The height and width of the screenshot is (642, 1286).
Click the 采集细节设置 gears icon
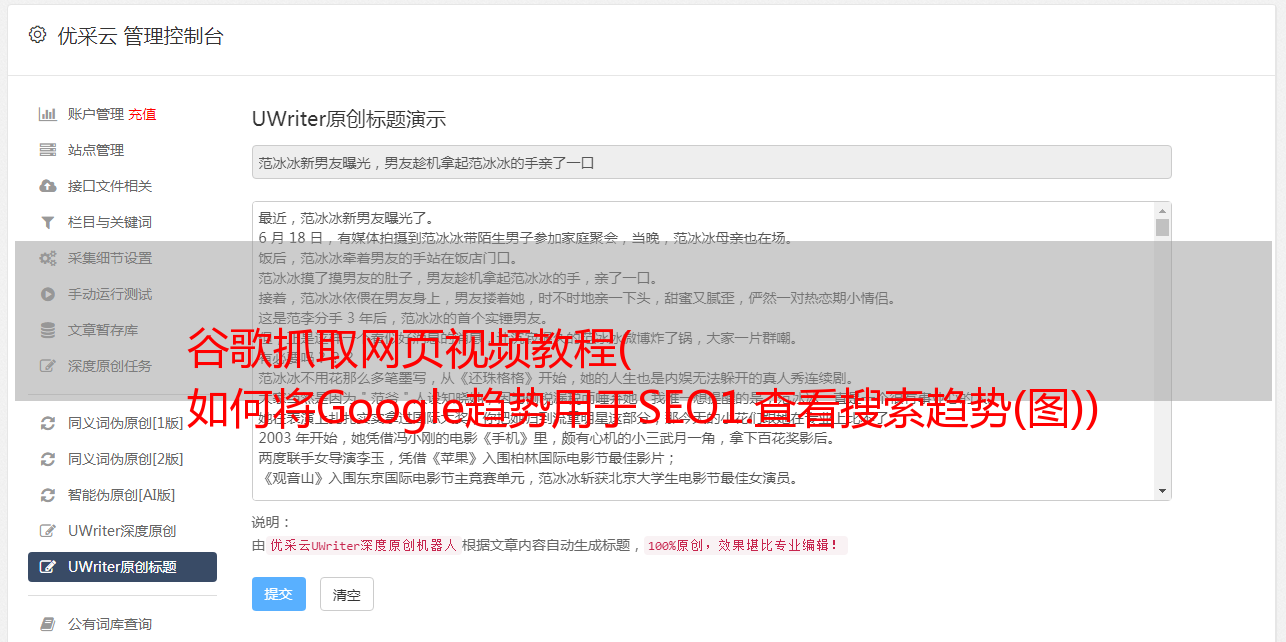[x=47, y=258]
